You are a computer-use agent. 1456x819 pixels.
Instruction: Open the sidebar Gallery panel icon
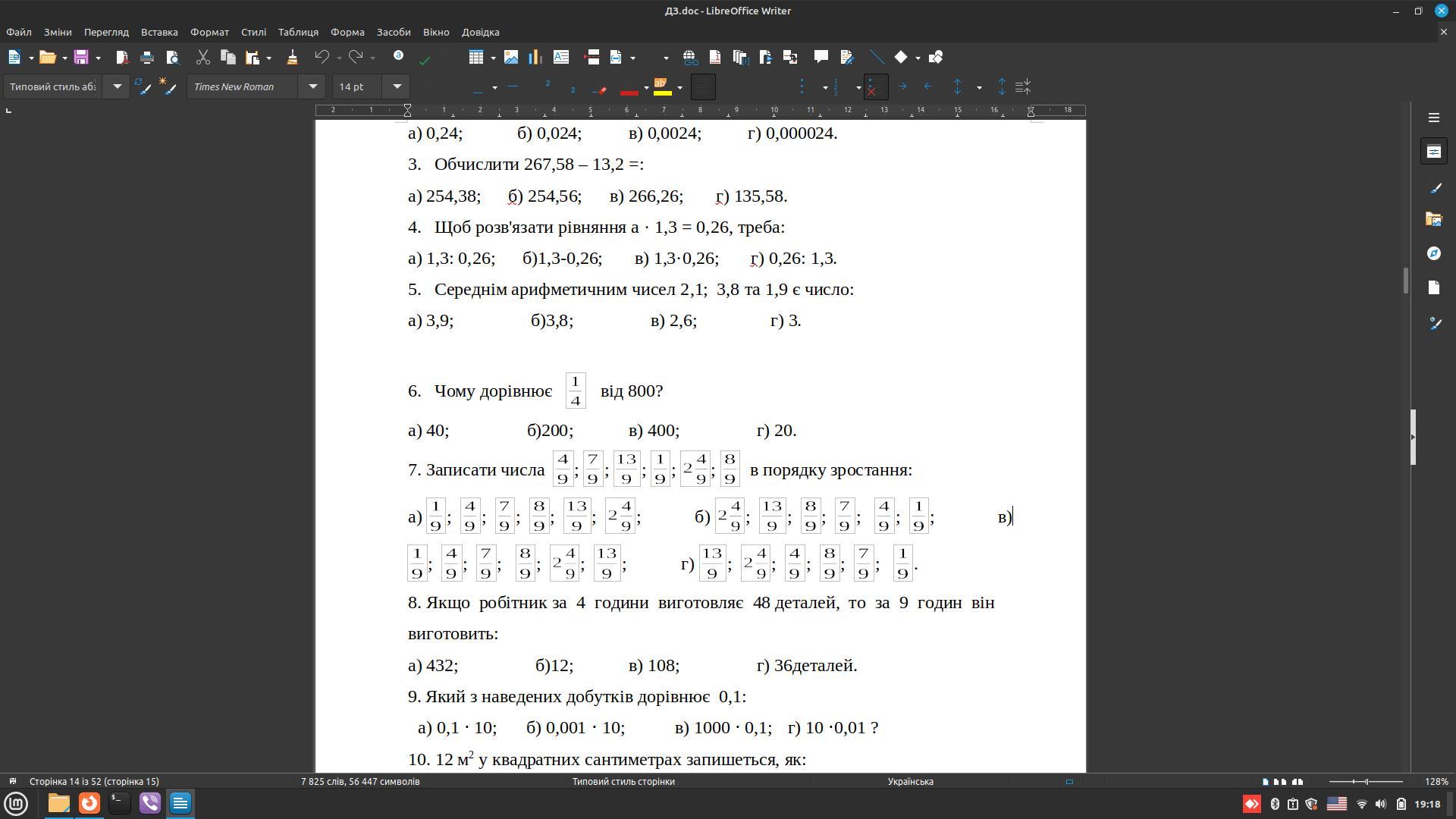pyautogui.click(x=1433, y=219)
